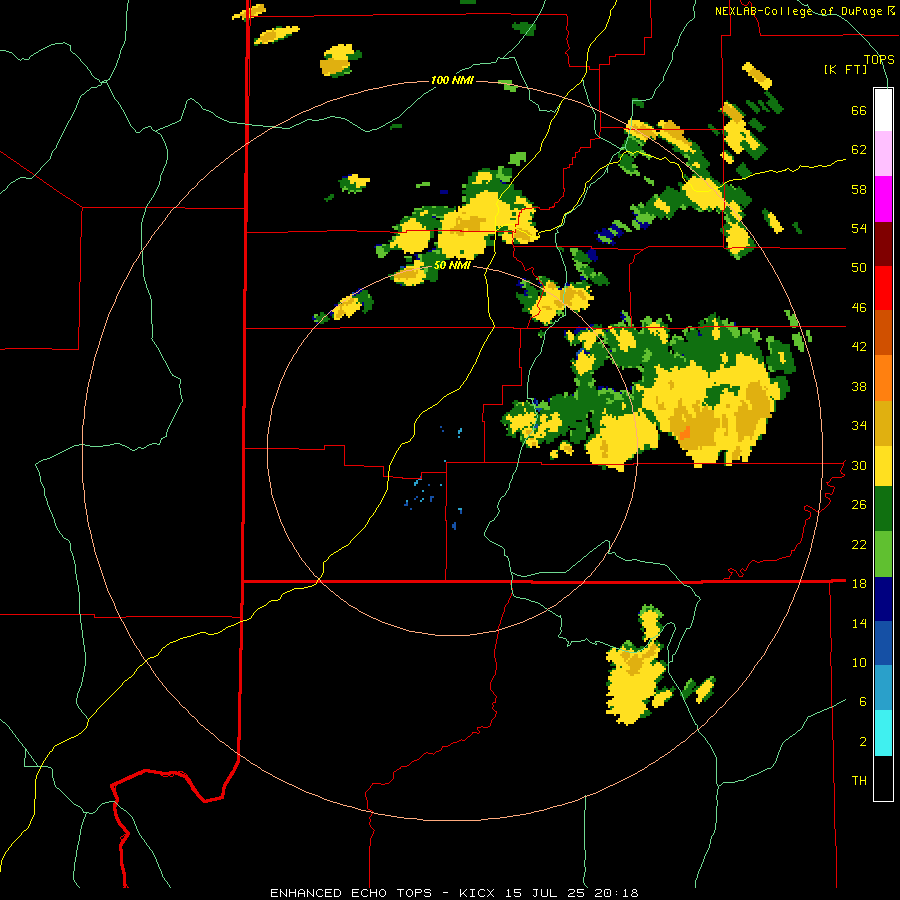The width and height of the screenshot is (900, 900).
Task: Click the light orange legend swatch
Action: (x=883, y=377)
